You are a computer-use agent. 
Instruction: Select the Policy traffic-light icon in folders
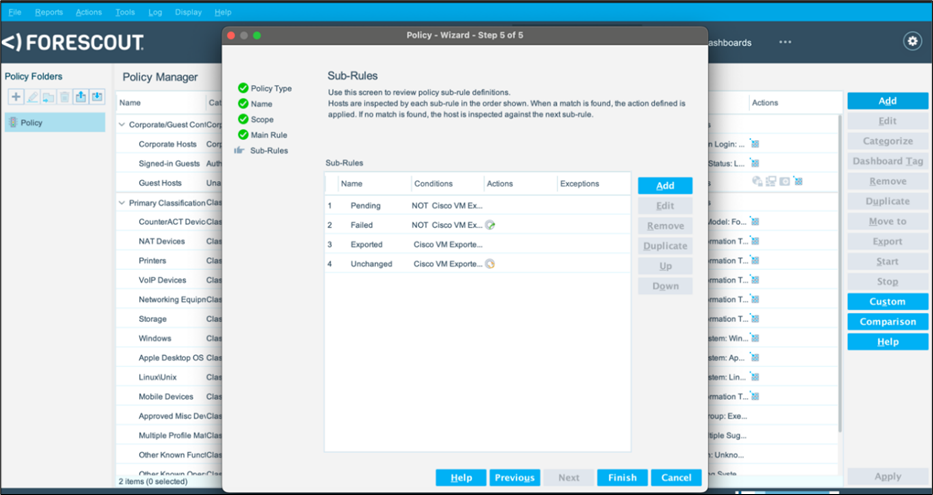coord(13,123)
